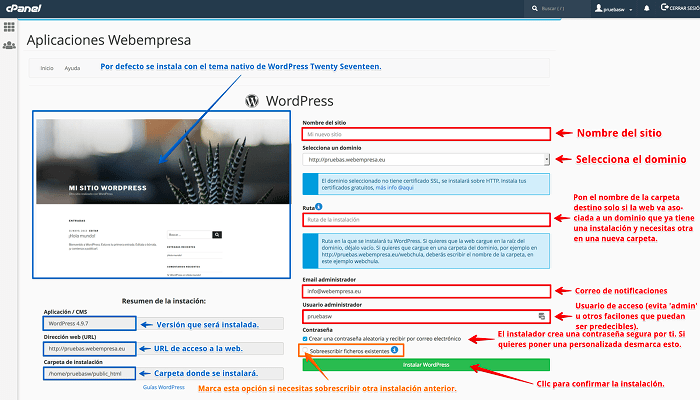Focus the Ruta de la instalación field
The width and height of the screenshot is (700, 400).
coord(426,220)
